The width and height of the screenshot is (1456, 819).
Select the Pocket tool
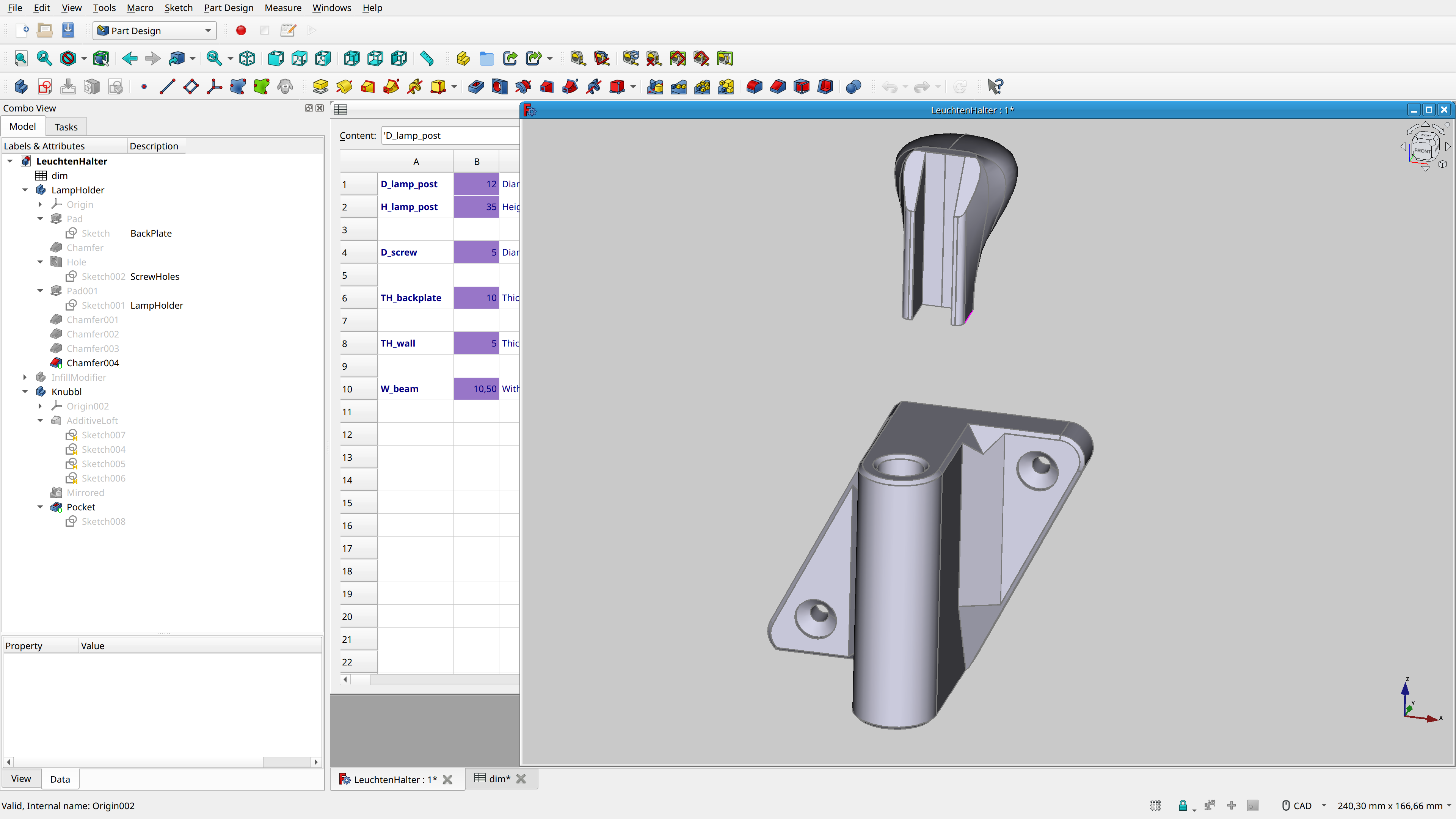(x=476, y=86)
